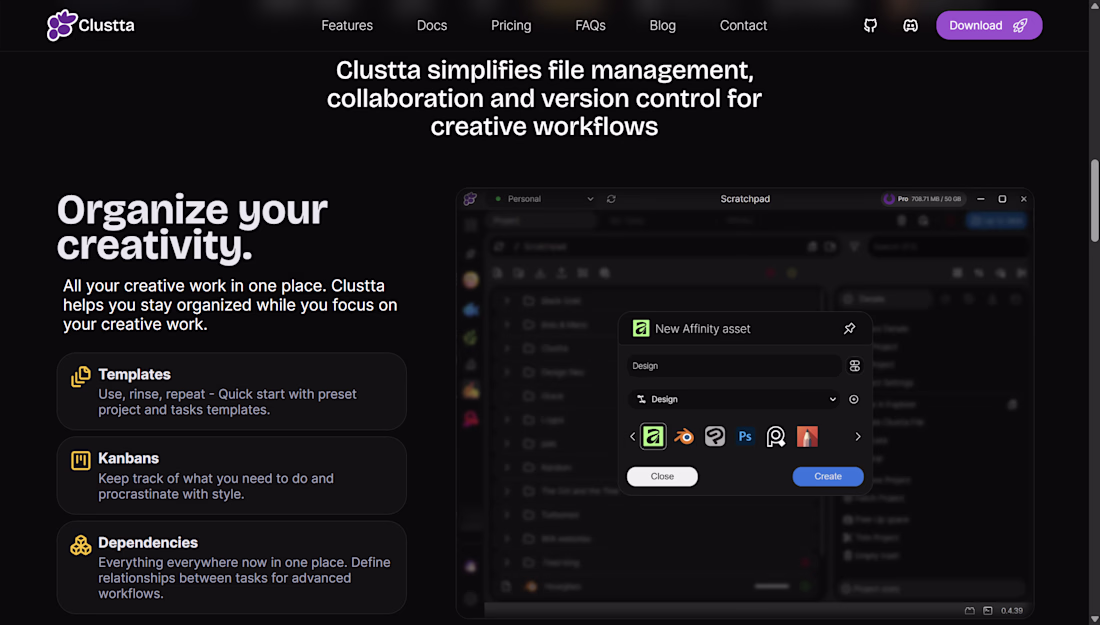Click the template toggle icon beside name field
The height and width of the screenshot is (625, 1100).
[x=854, y=365]
